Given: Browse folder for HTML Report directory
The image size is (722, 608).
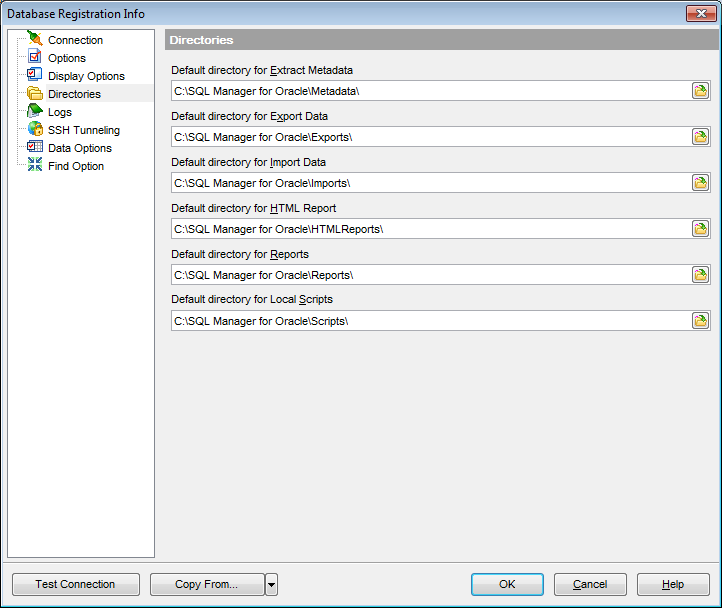Looking at the screenshot, I should (700, 229).
